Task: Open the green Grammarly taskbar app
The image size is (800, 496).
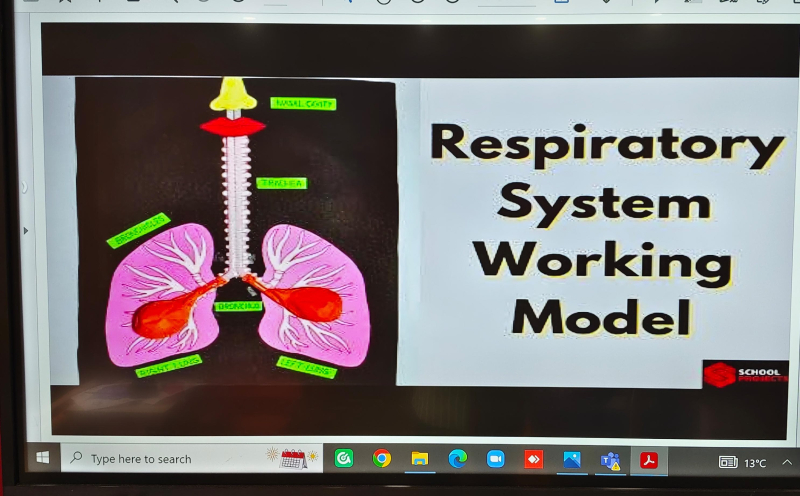Action: click(344, 459)
